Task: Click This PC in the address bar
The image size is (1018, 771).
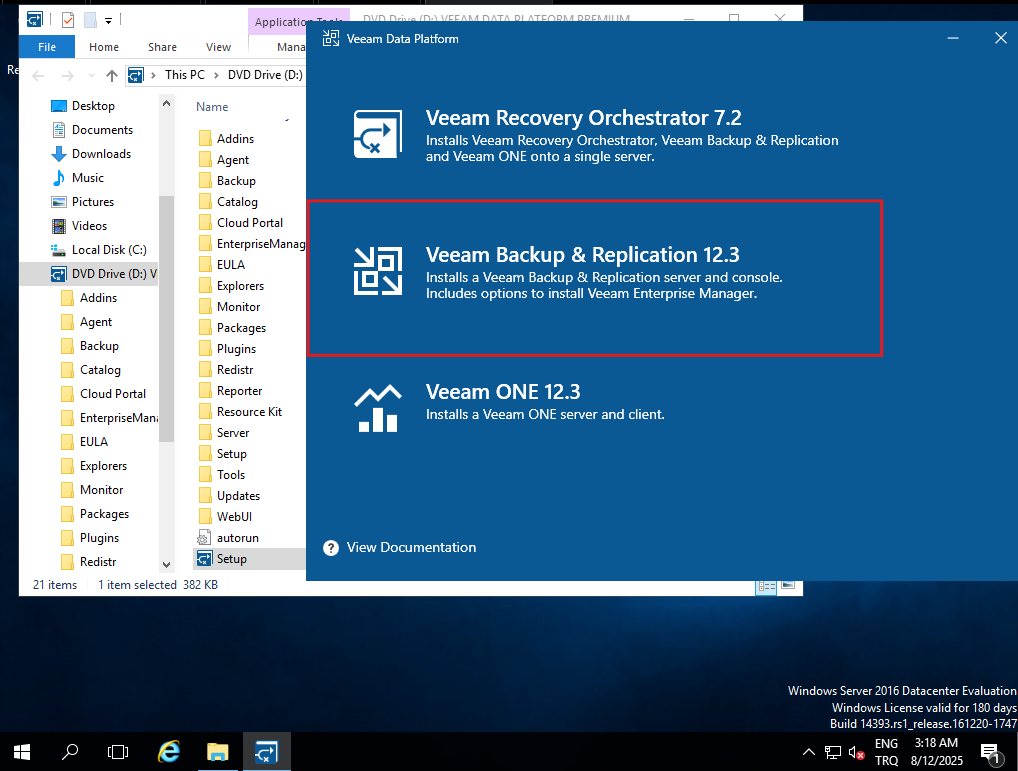Action: click(x=184, y=75)
